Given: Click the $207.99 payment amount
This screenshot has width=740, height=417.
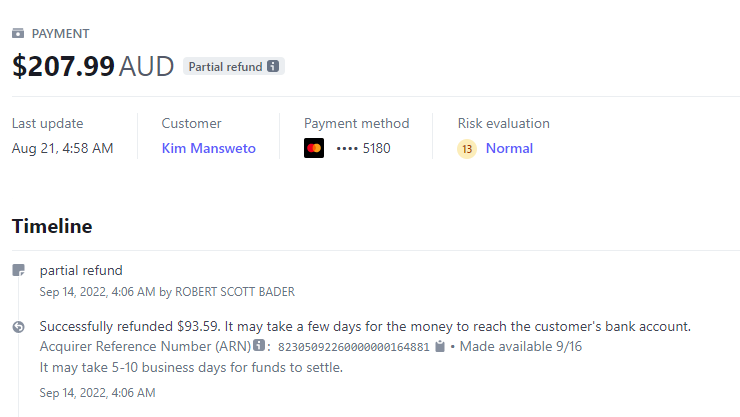Looking at the screenshot, I should tap(63, 67).
